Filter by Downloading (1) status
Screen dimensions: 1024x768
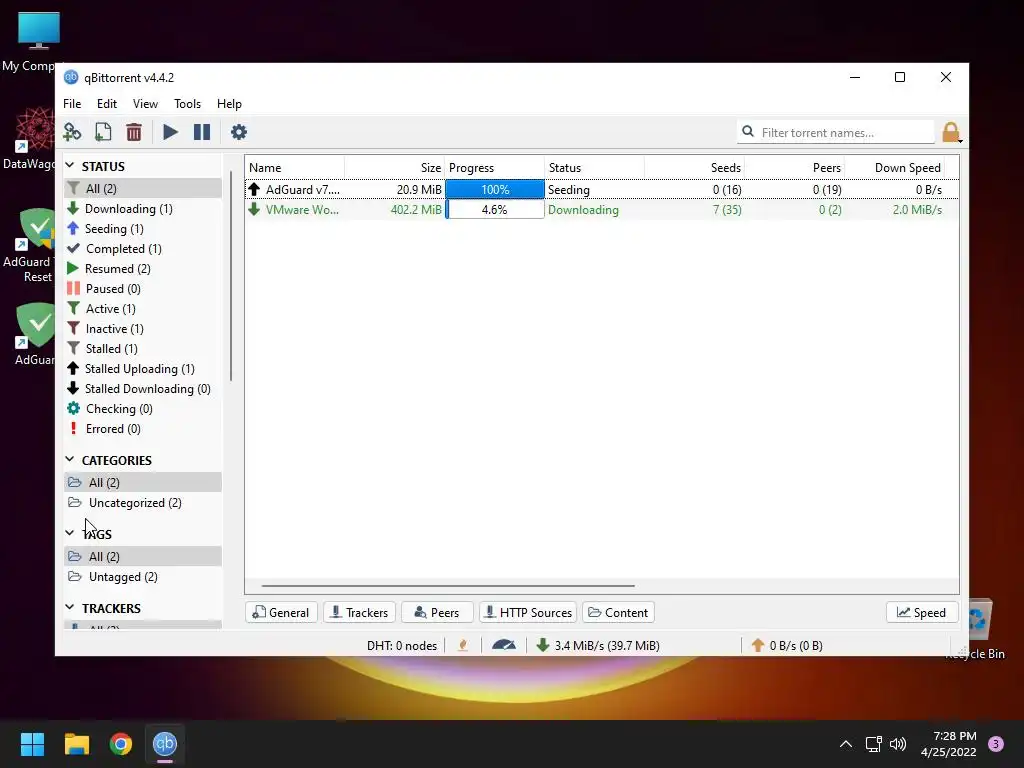(x=129, y=208)
